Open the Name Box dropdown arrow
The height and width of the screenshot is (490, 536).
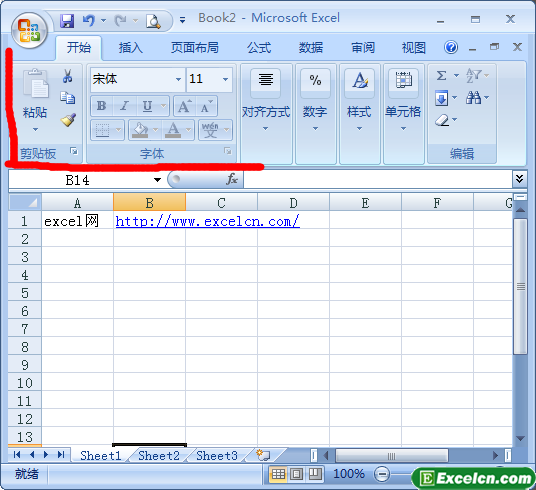tap(157, 180)
